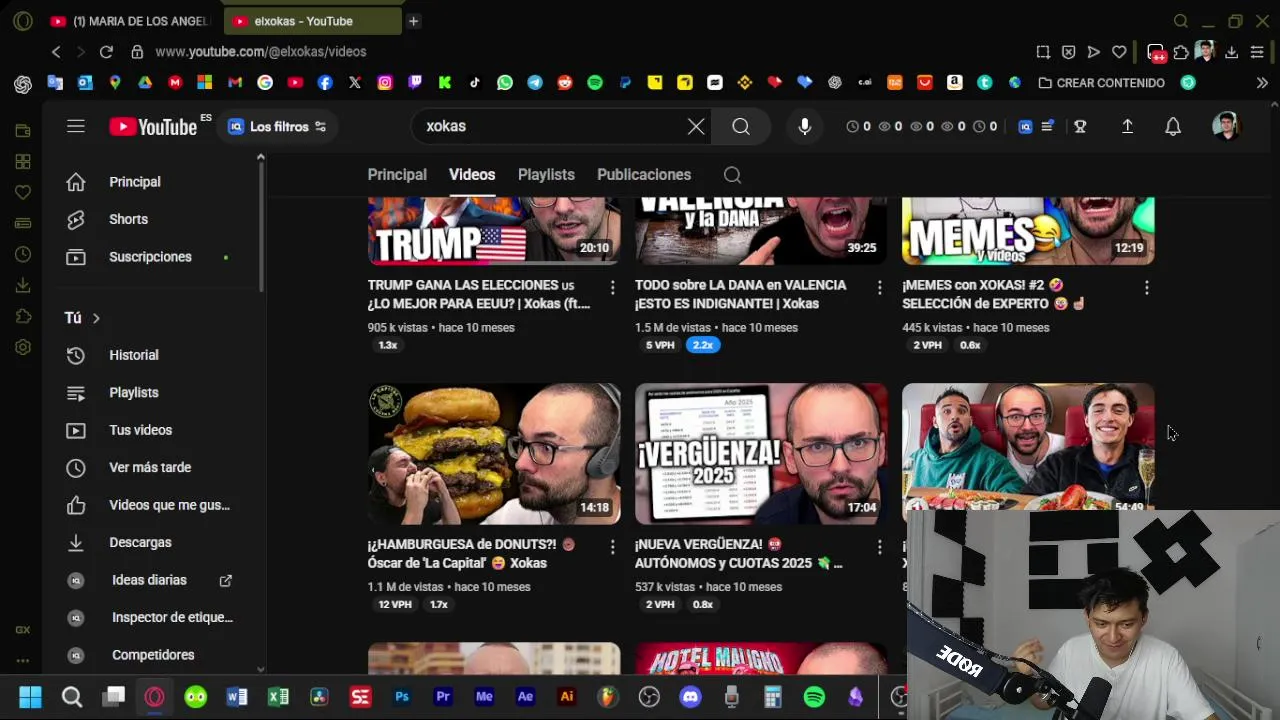Viewport: 1280px width, 720px height.
Task: Open the browser sidebar settings gear
Action: [x=23, y=347]
